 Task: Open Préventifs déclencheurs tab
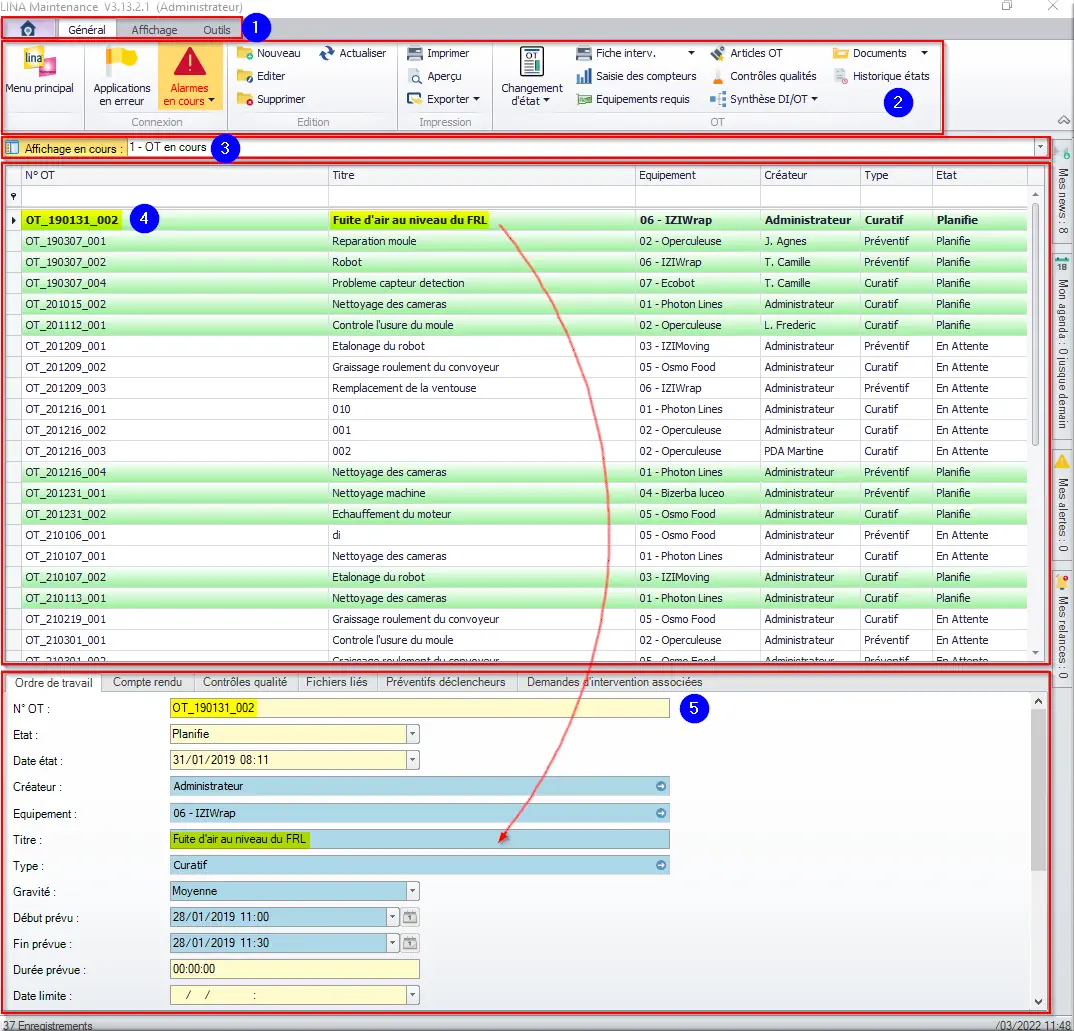tap(445, 682)
